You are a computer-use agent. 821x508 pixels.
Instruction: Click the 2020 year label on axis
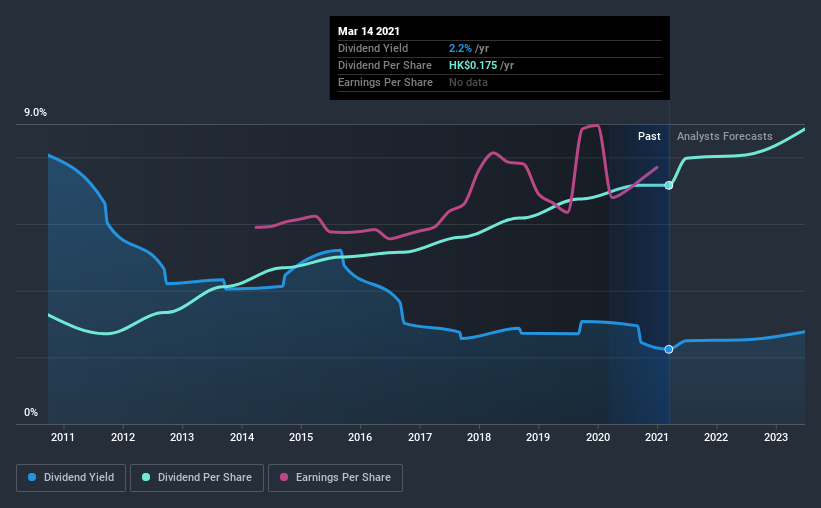pyautogui.click(x=598, y=437)
